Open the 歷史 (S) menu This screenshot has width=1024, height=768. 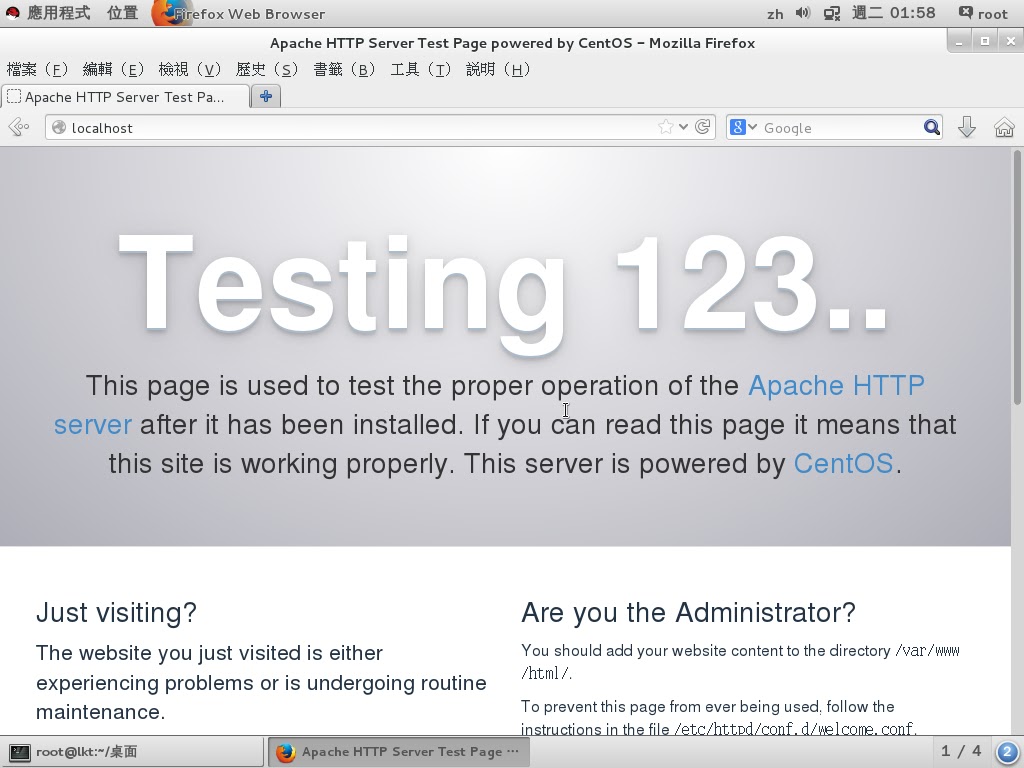266,69
